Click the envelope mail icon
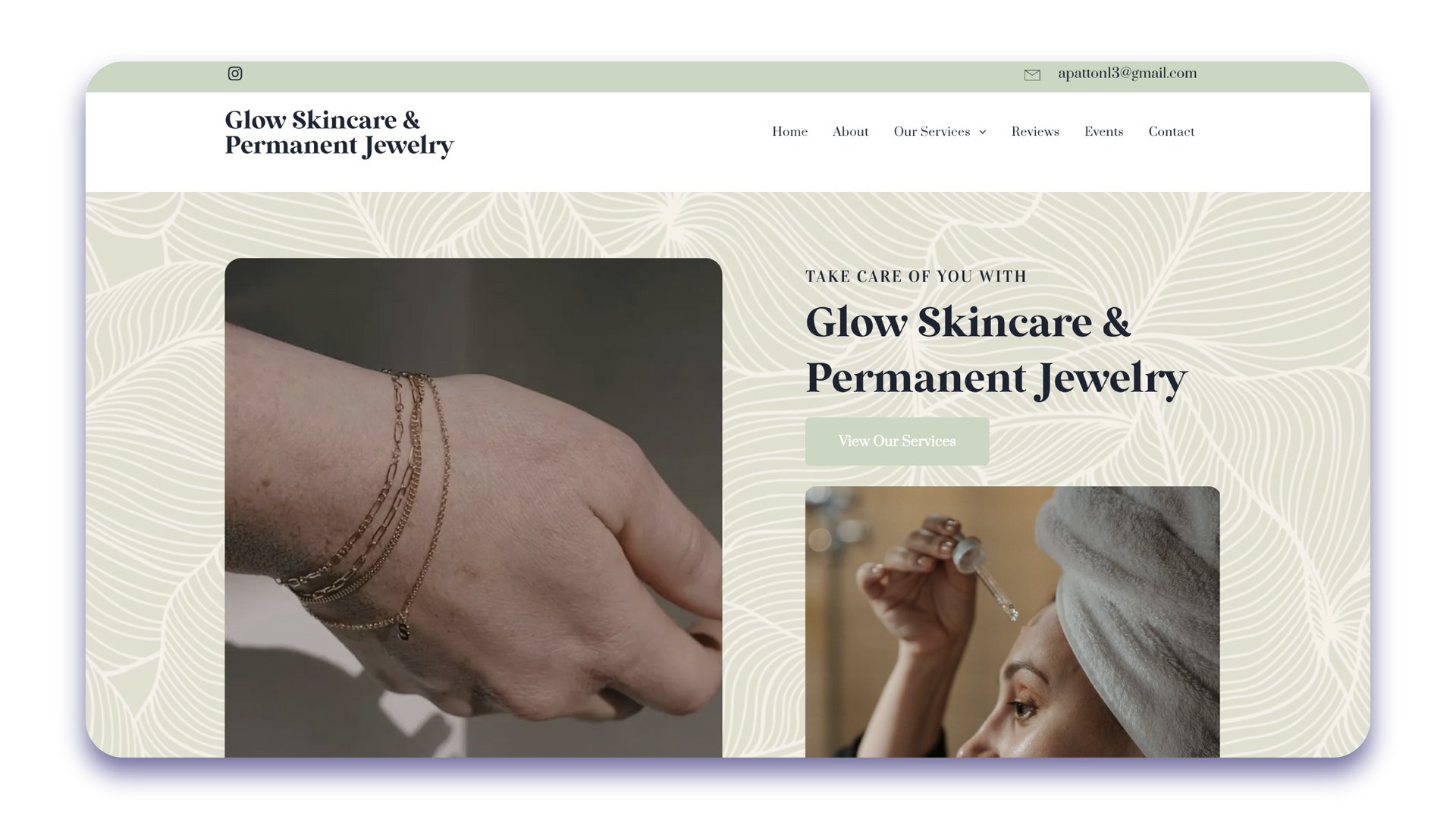Screen dimensions: 1456x819 (1032, 74)
